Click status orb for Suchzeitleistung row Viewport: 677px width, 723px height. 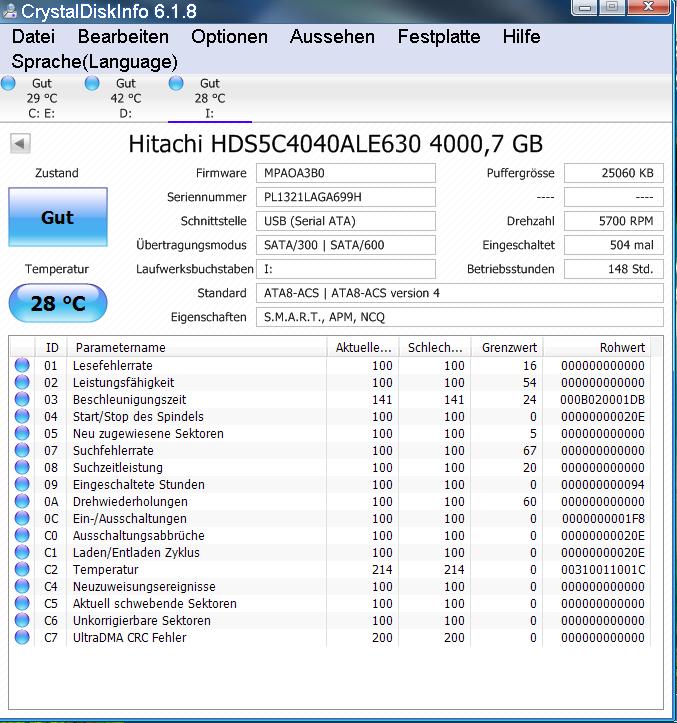22,468
